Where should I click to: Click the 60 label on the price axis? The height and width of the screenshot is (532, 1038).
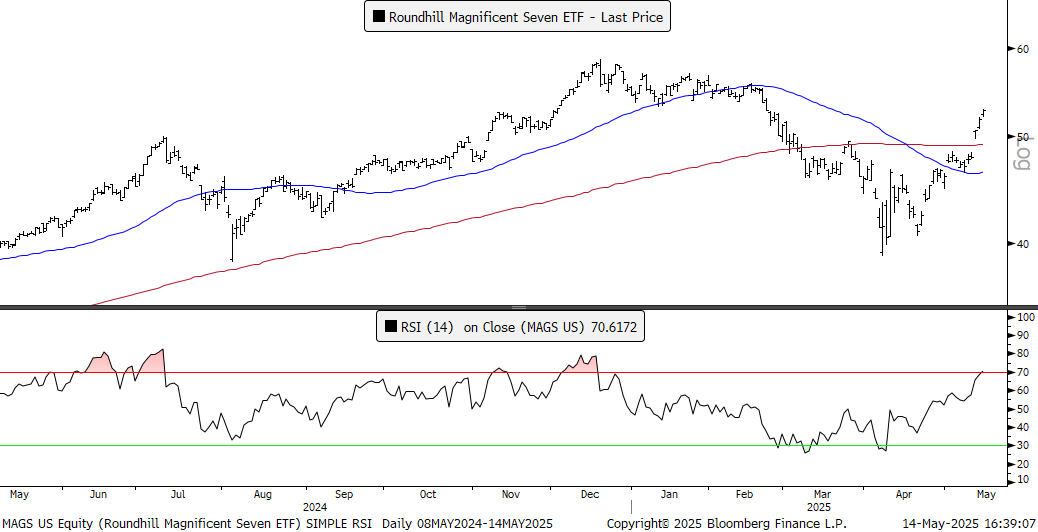point(1022,49)
